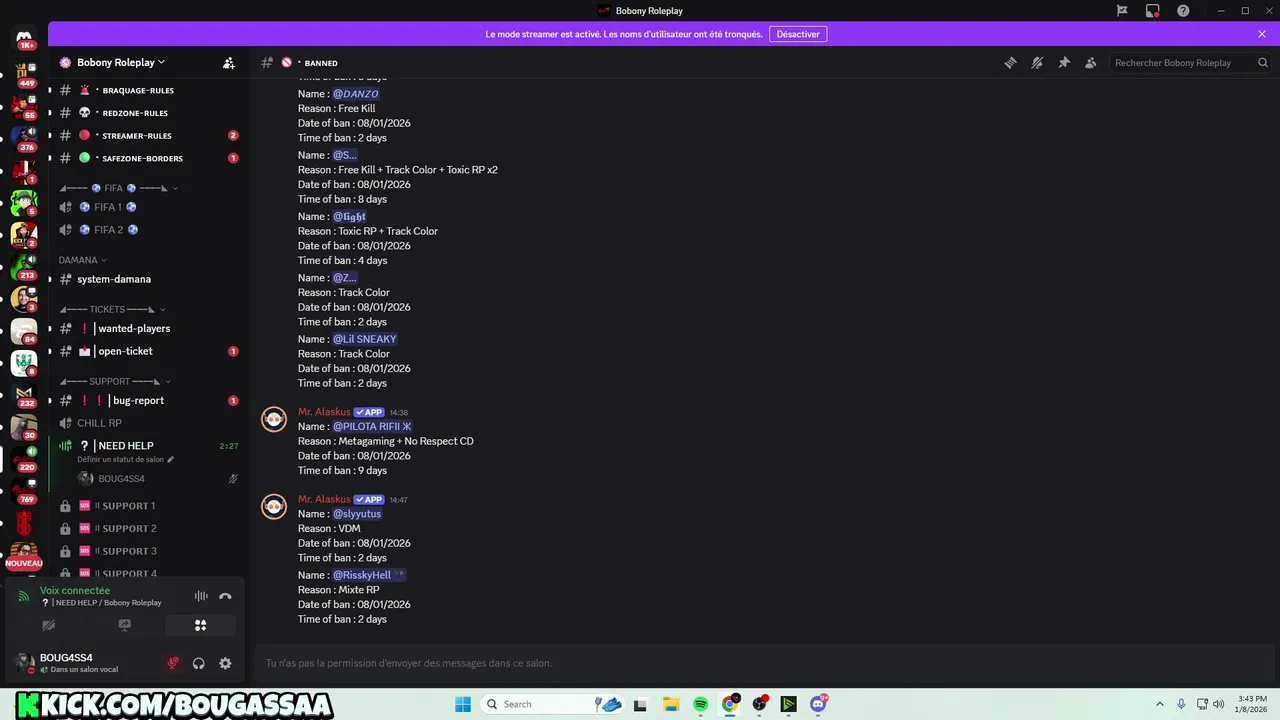
Task: Open Mr. Alaskus avatar on 14:38 message
Action: click(274, 419)
